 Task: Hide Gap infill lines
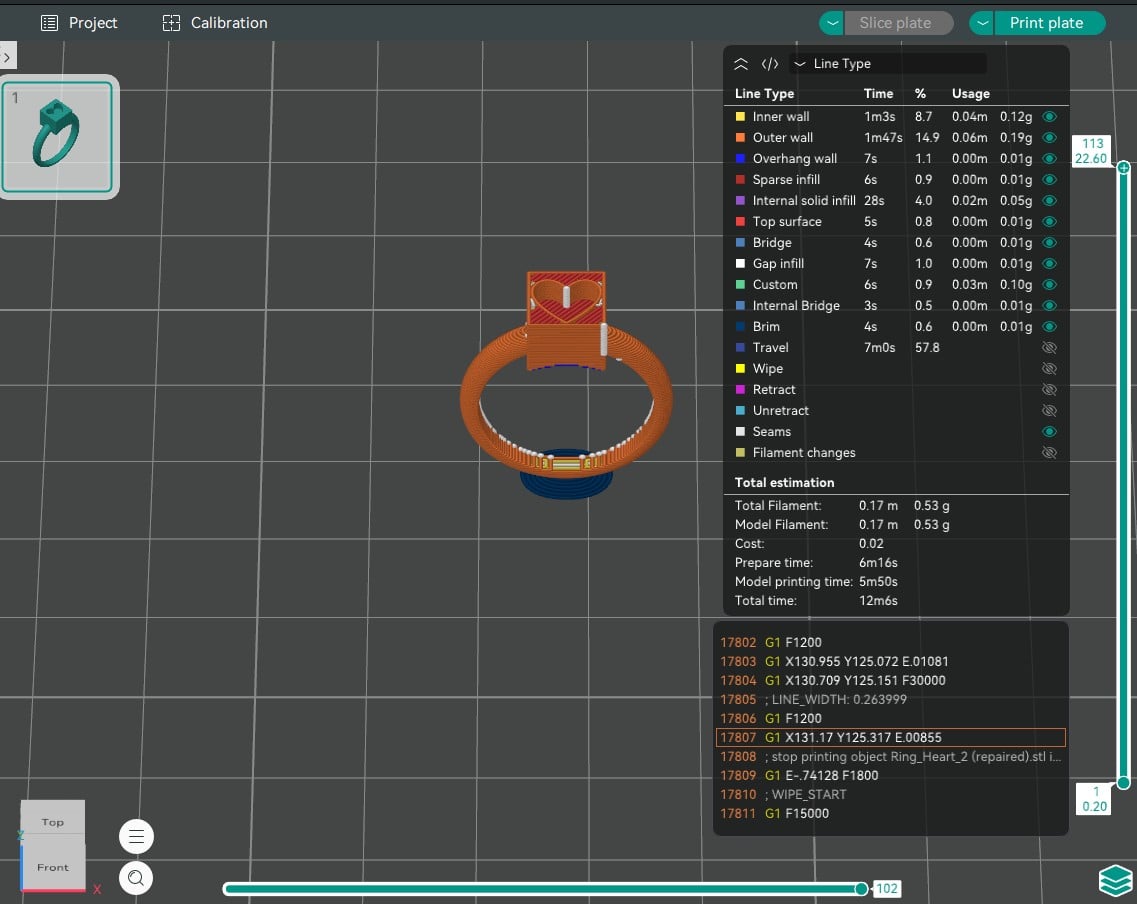[x=1049, y=264]
